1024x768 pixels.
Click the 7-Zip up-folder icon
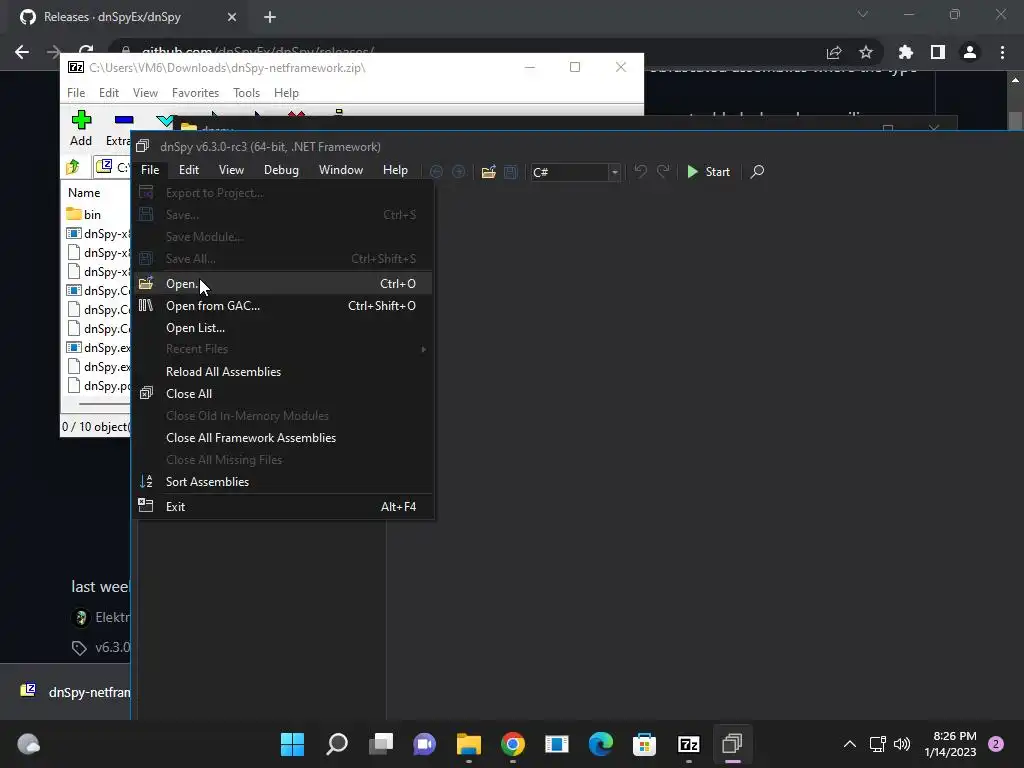tap(73, 167)
